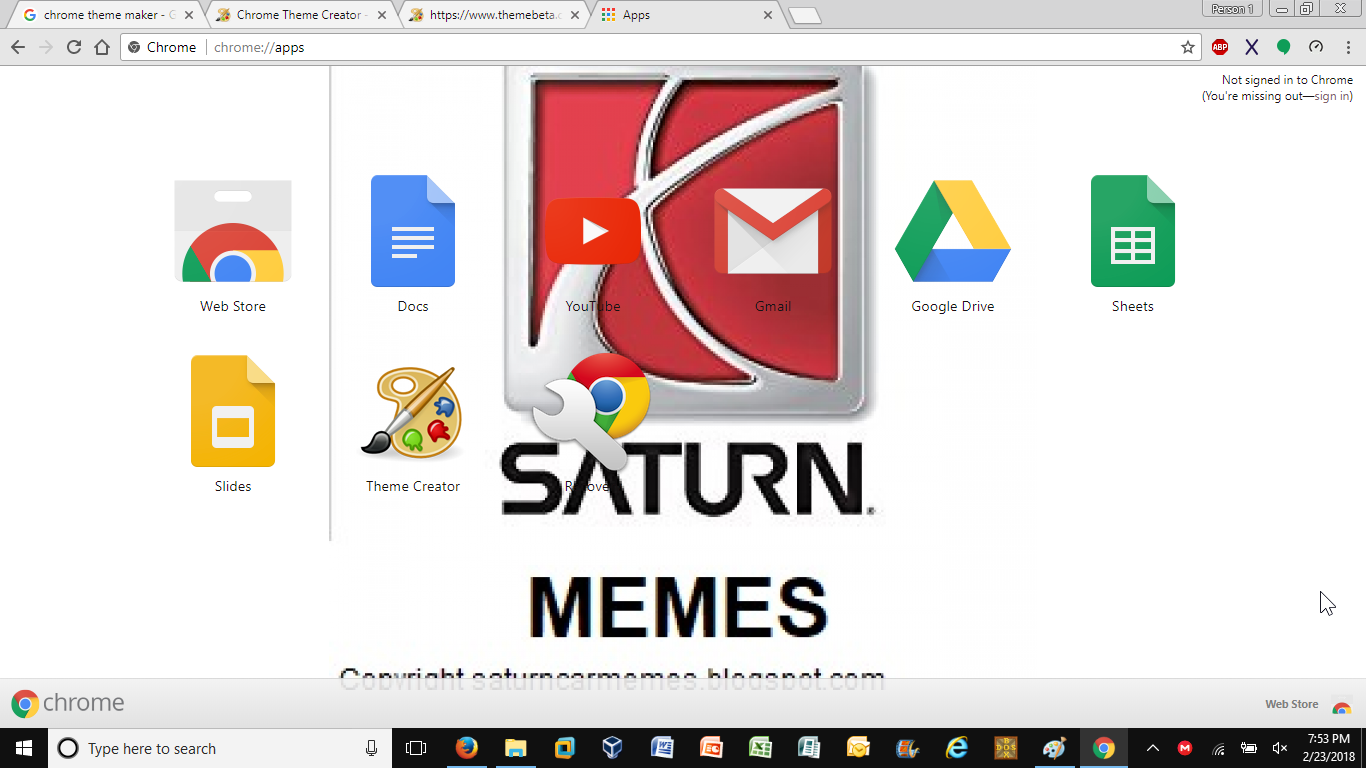Click the chrome logo in footer
1366x768 pixels.
[x=68, y=703]
